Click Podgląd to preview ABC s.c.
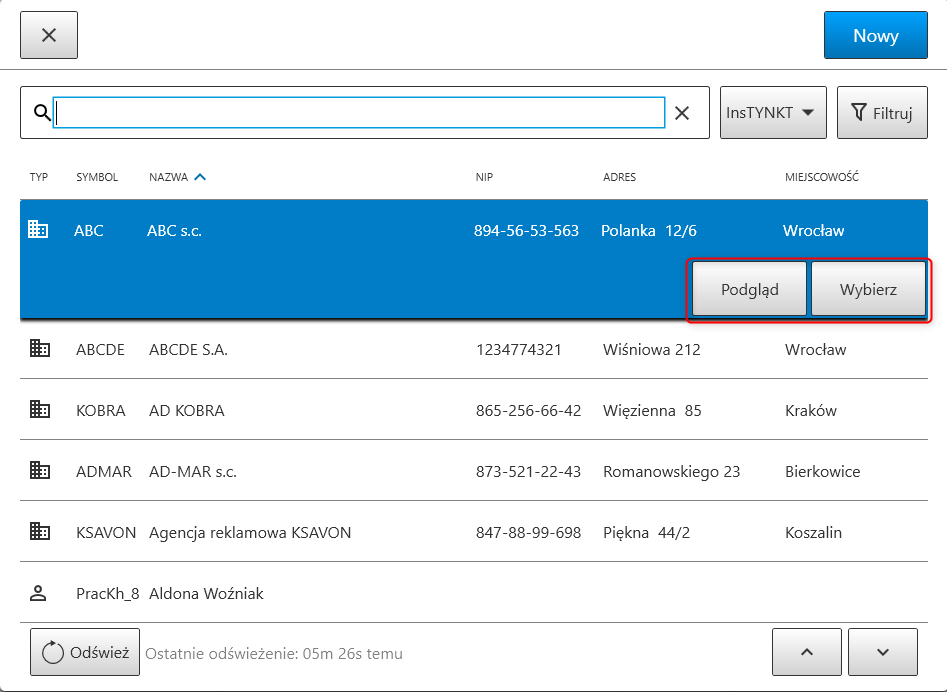947x692 pixels. tap(749, 290)
